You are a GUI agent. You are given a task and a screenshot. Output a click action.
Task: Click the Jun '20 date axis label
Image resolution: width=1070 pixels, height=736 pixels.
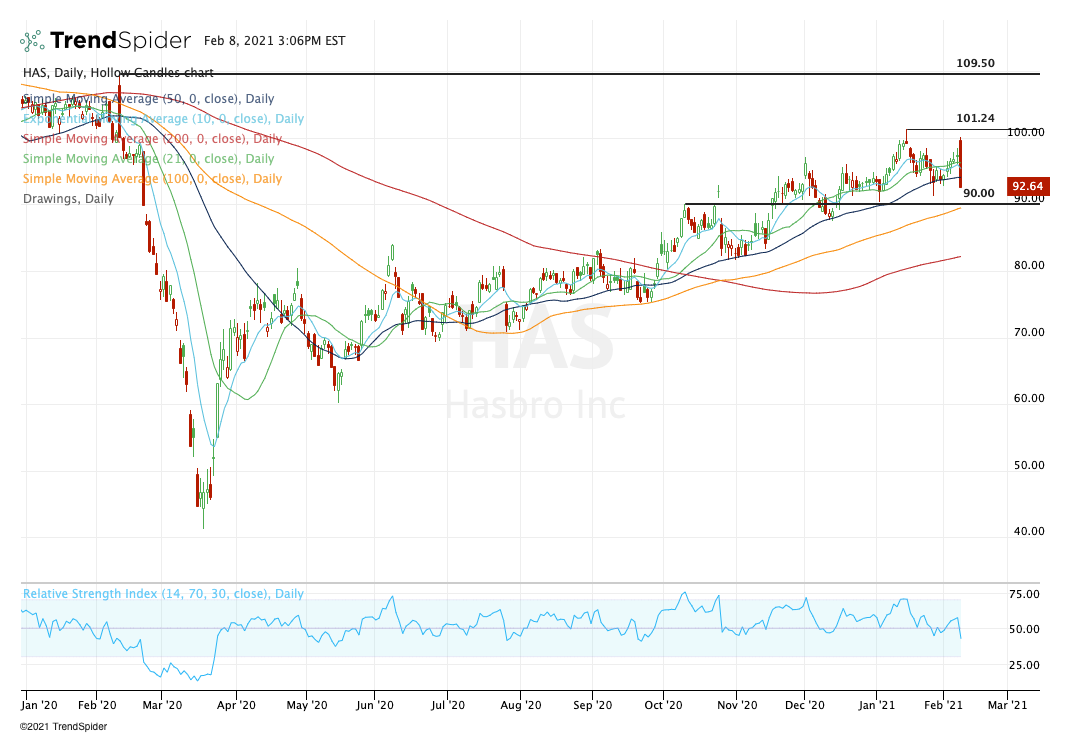pyautogui.click(x=375, y=705)
